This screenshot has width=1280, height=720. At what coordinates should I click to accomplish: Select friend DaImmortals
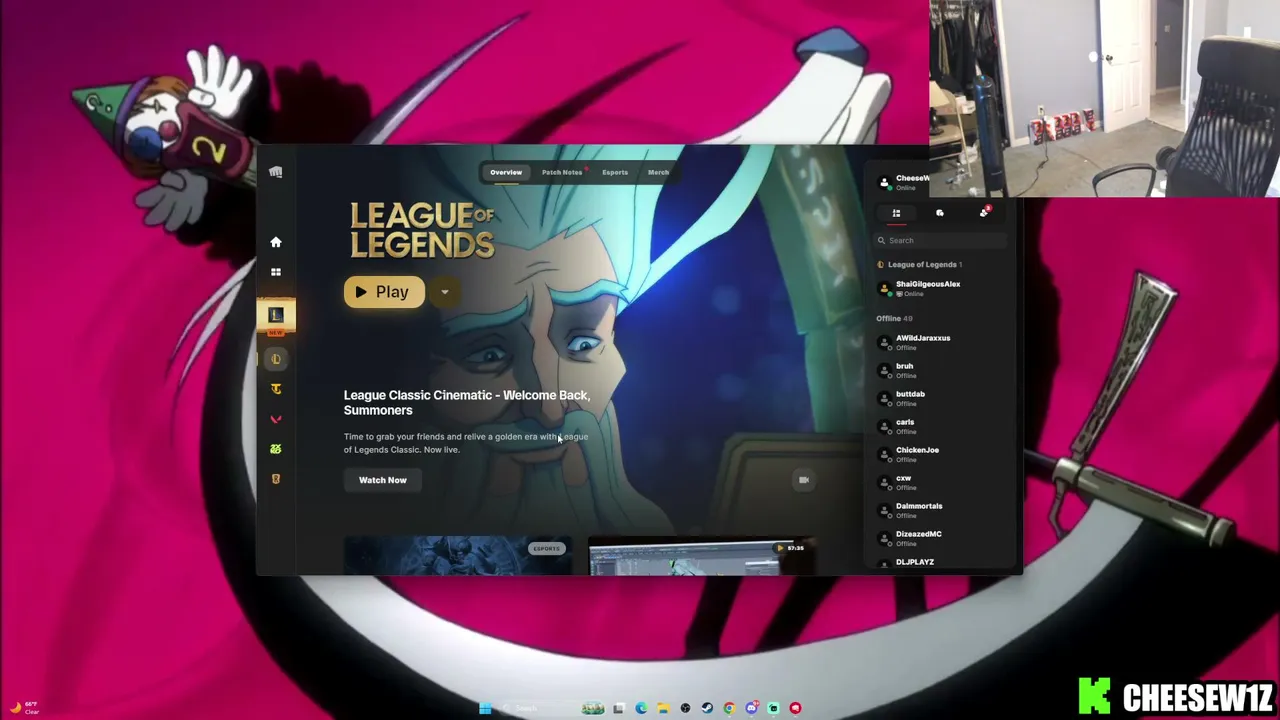(x=942, y=511)
